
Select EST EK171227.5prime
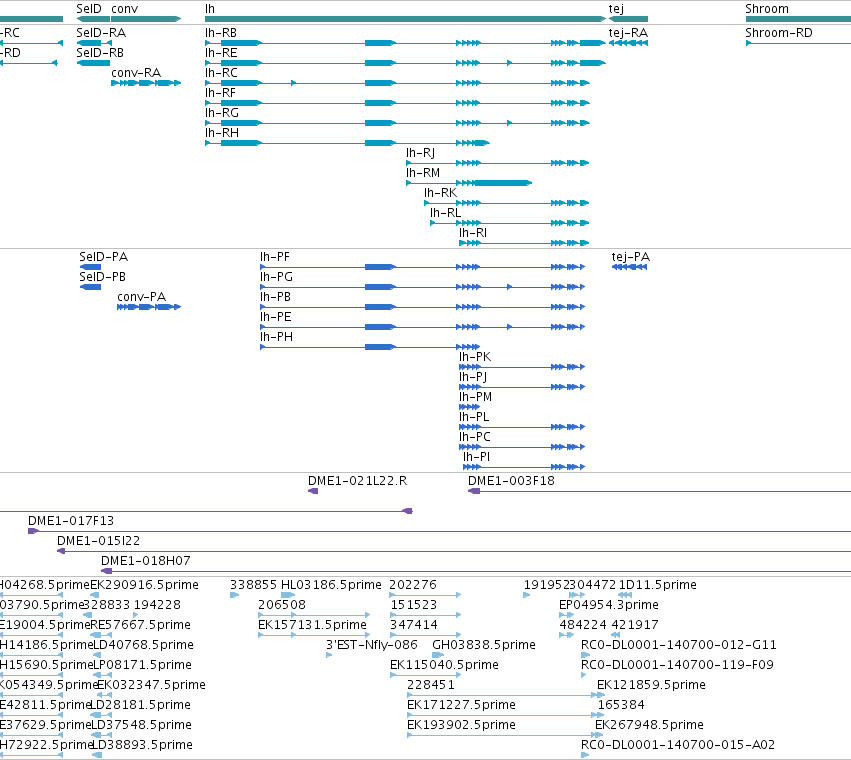tap(506, 715)
